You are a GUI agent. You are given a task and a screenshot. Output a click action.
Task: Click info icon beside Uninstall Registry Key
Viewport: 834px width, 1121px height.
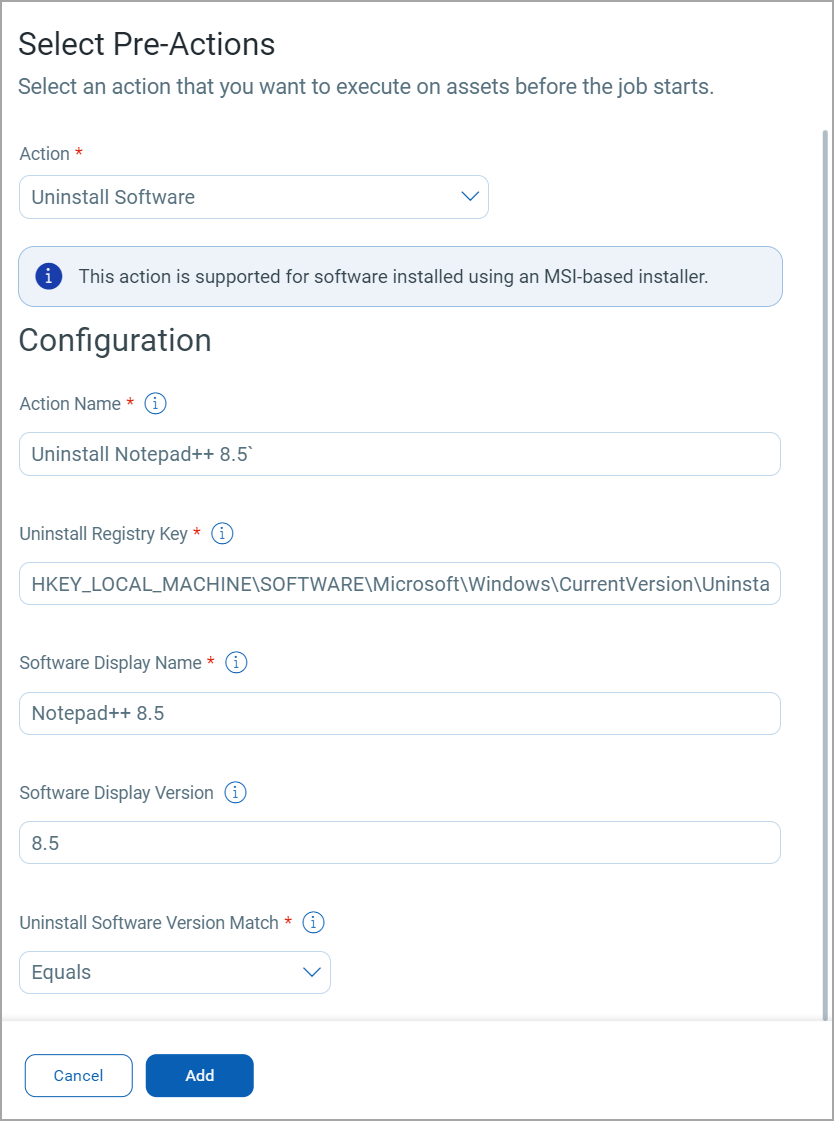tap(223, 534)
